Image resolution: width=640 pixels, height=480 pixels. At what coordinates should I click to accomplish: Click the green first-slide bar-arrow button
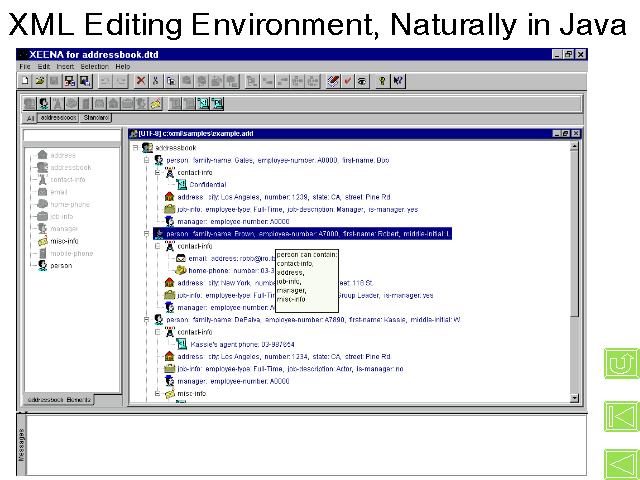pos(621,416)
